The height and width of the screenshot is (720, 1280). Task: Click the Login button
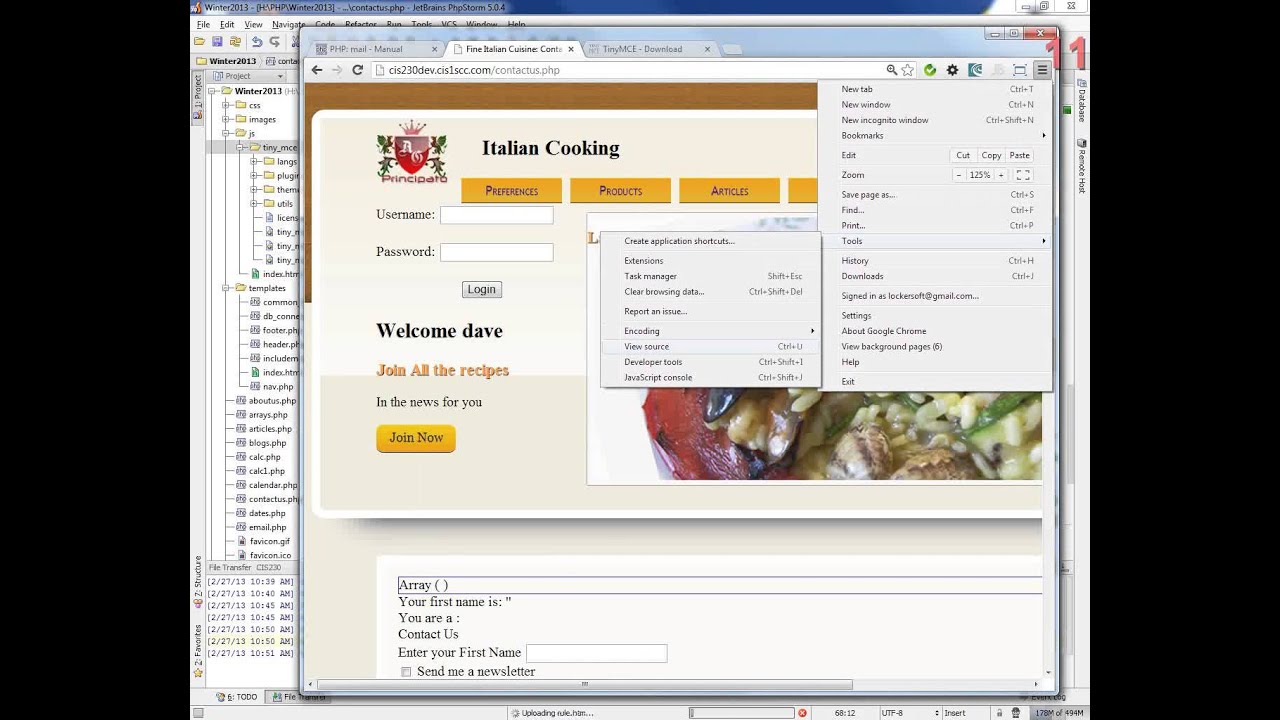coord(481,289)
